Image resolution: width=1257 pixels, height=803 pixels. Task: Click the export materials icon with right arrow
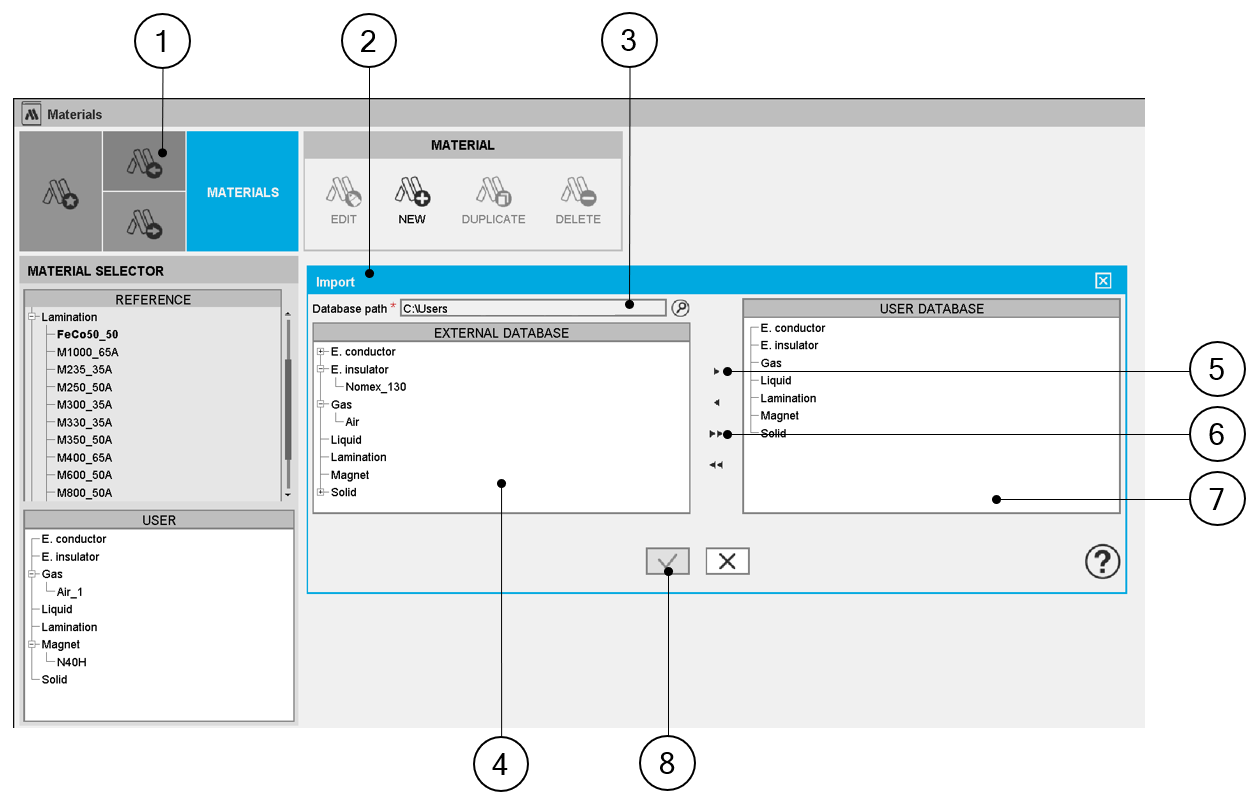click(x=144, y=221)
